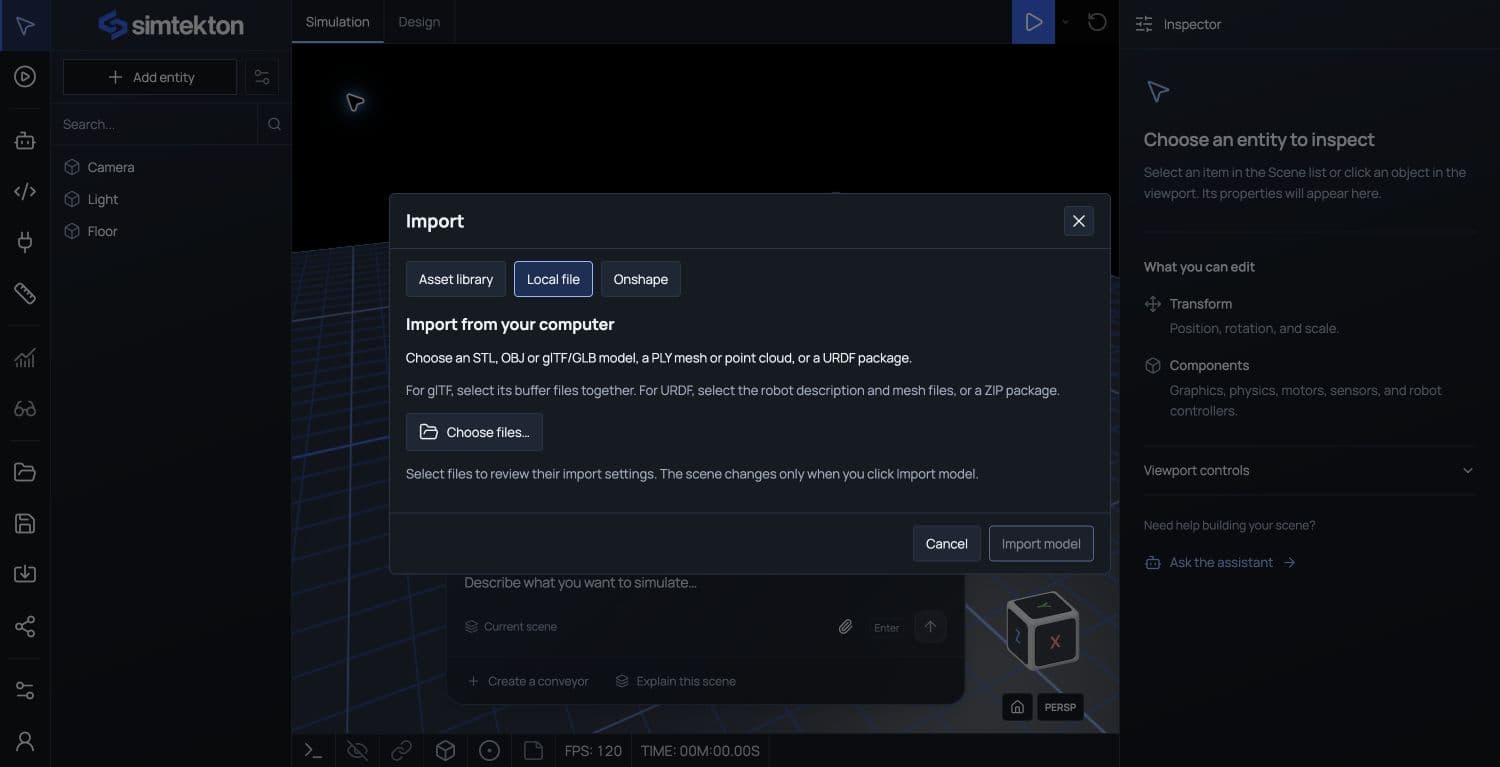Screen dimensions: 1500x767
Task: Close the Import dialog with X
Action: click(1078, 221)
